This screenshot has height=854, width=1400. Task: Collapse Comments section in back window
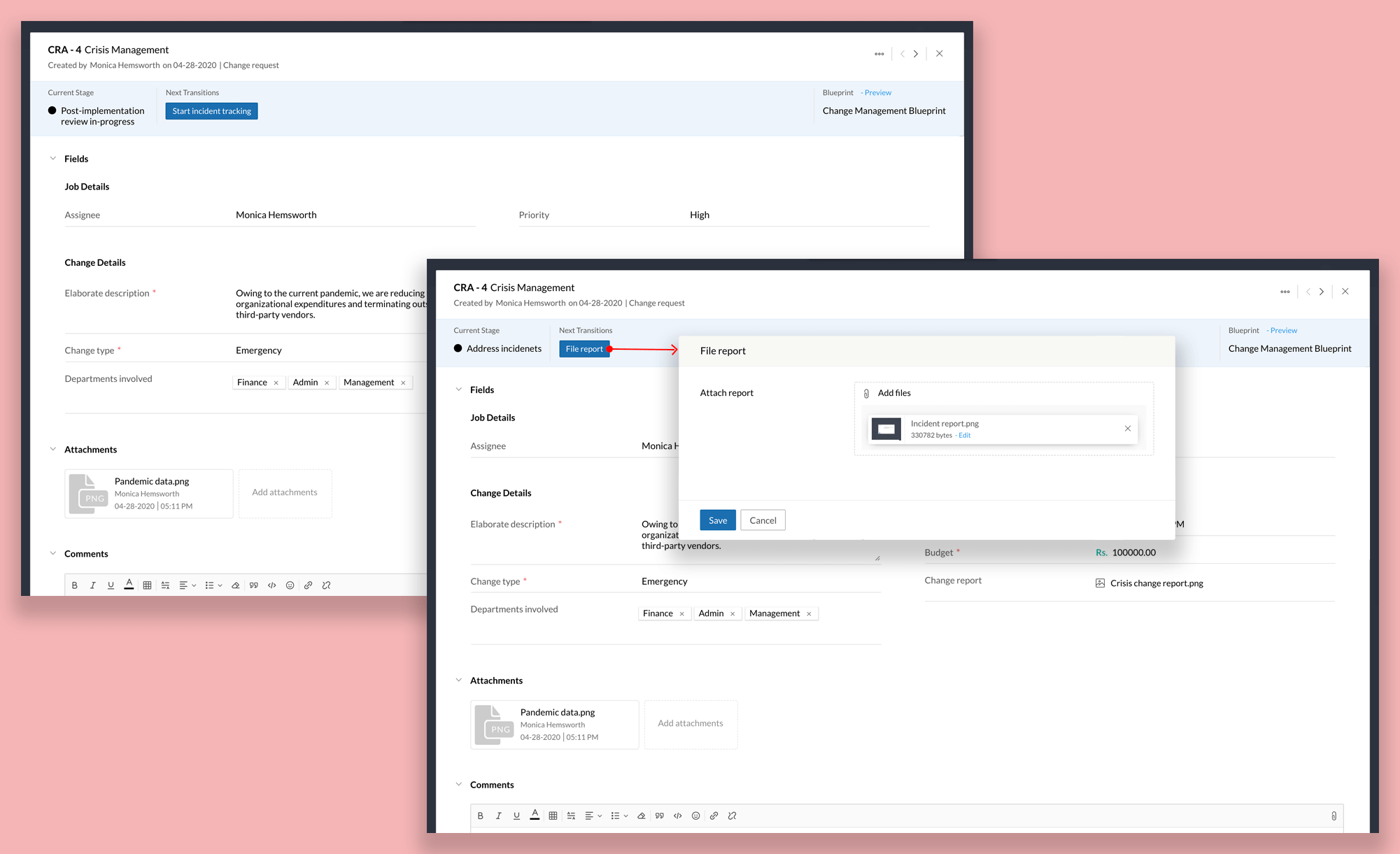(x=53, y=553)
